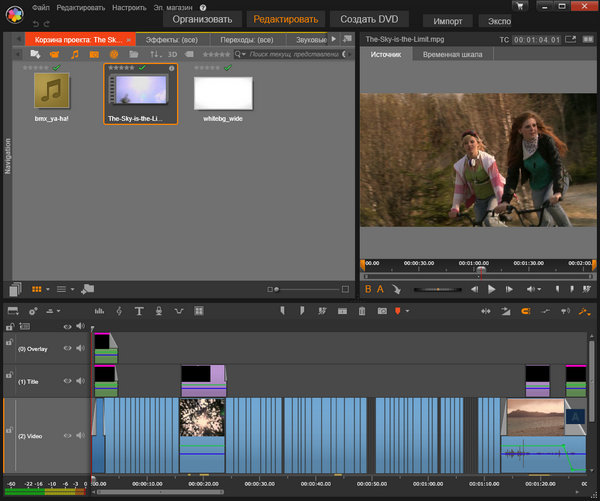Click the snapshot camera icon in timeline toolbar

click(x=381, y=312)
